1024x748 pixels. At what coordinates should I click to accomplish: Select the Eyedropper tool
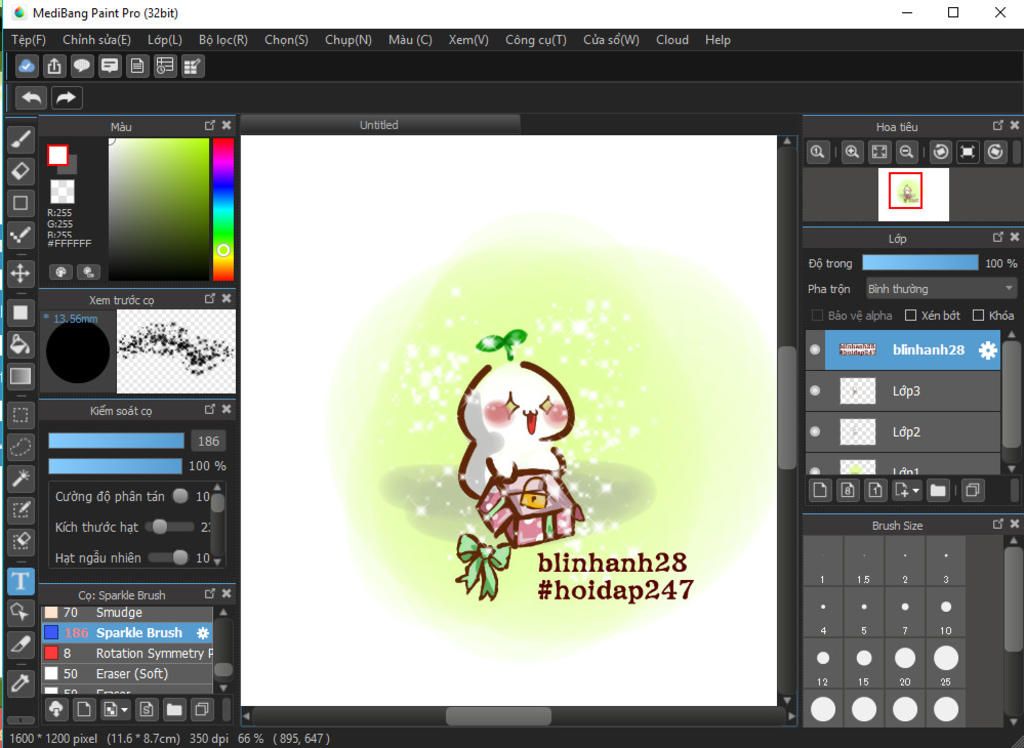pyautogui.click(x=20, y=683)
